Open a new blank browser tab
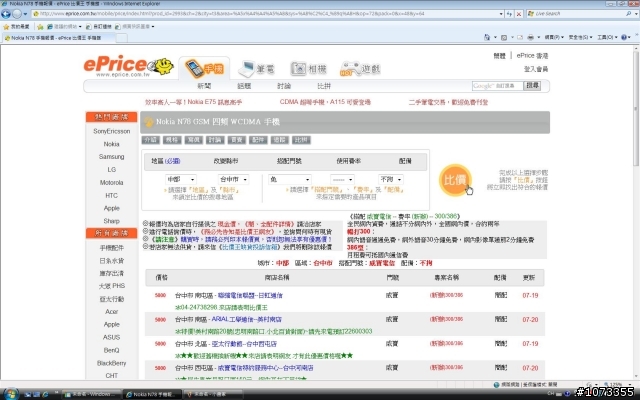640x400 pixels. click(x=122, y=38)
